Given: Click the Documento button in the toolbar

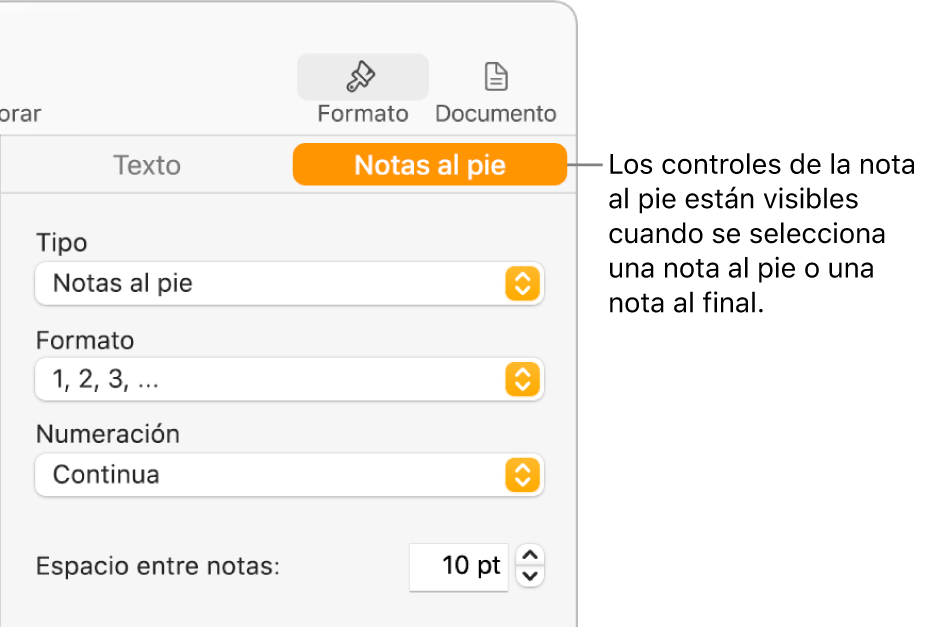Looking at the screenshot, I should click(x=496, y=90).
